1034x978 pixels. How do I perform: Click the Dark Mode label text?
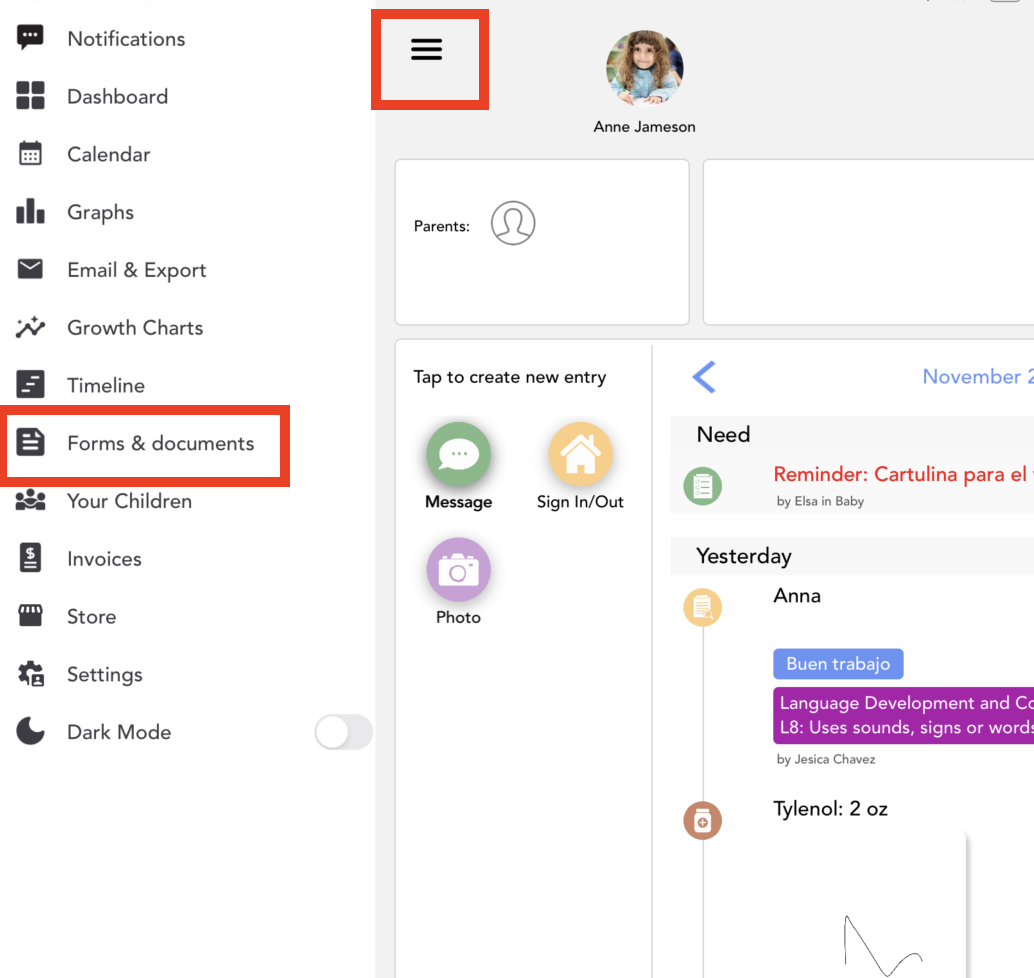point(119,732)
